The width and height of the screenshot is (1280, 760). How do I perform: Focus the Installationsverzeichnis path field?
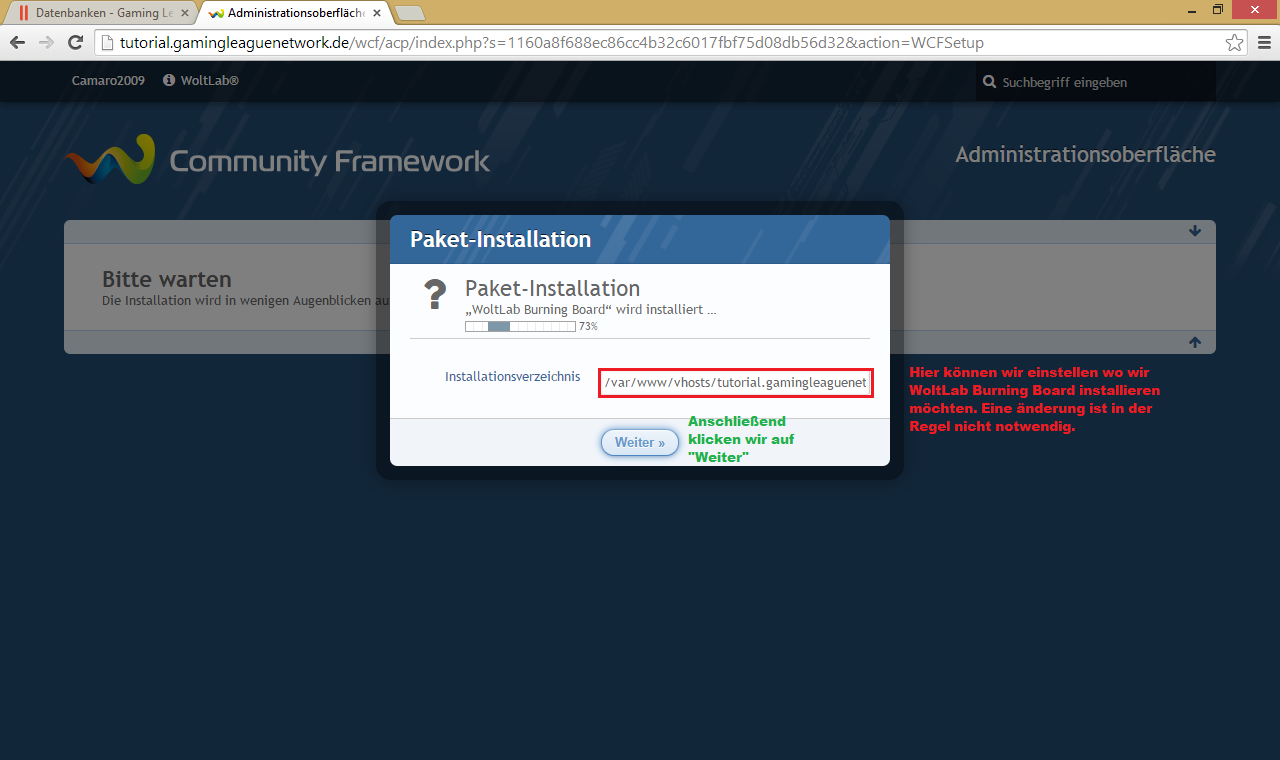(736, 382)
